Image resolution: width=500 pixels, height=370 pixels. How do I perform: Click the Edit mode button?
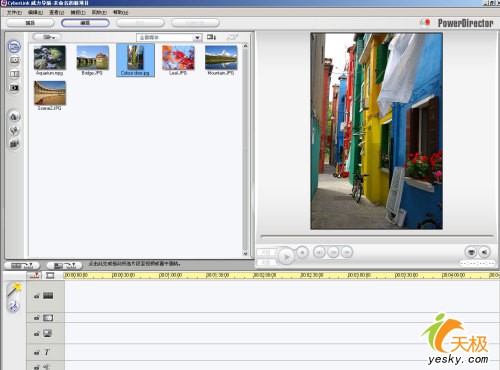pyautogui.click(x=85, y=23)
